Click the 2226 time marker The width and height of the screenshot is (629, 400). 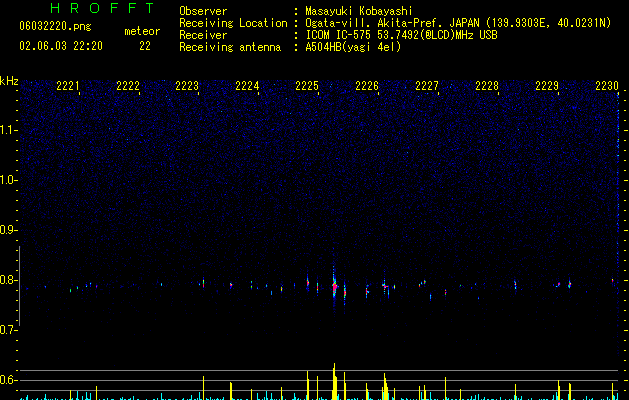[367, 86]
